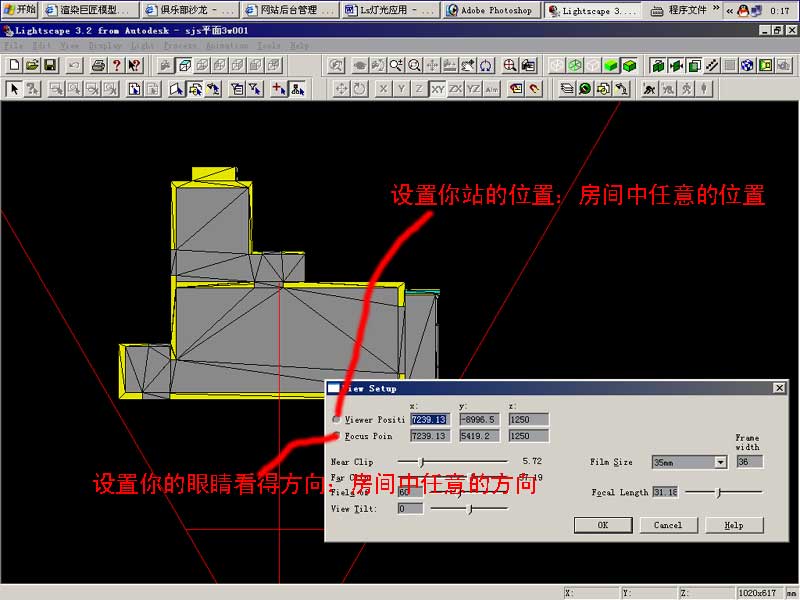
Task: Confirm View Setup with OK
Action: pyautogui.click(x=603, y=525)
